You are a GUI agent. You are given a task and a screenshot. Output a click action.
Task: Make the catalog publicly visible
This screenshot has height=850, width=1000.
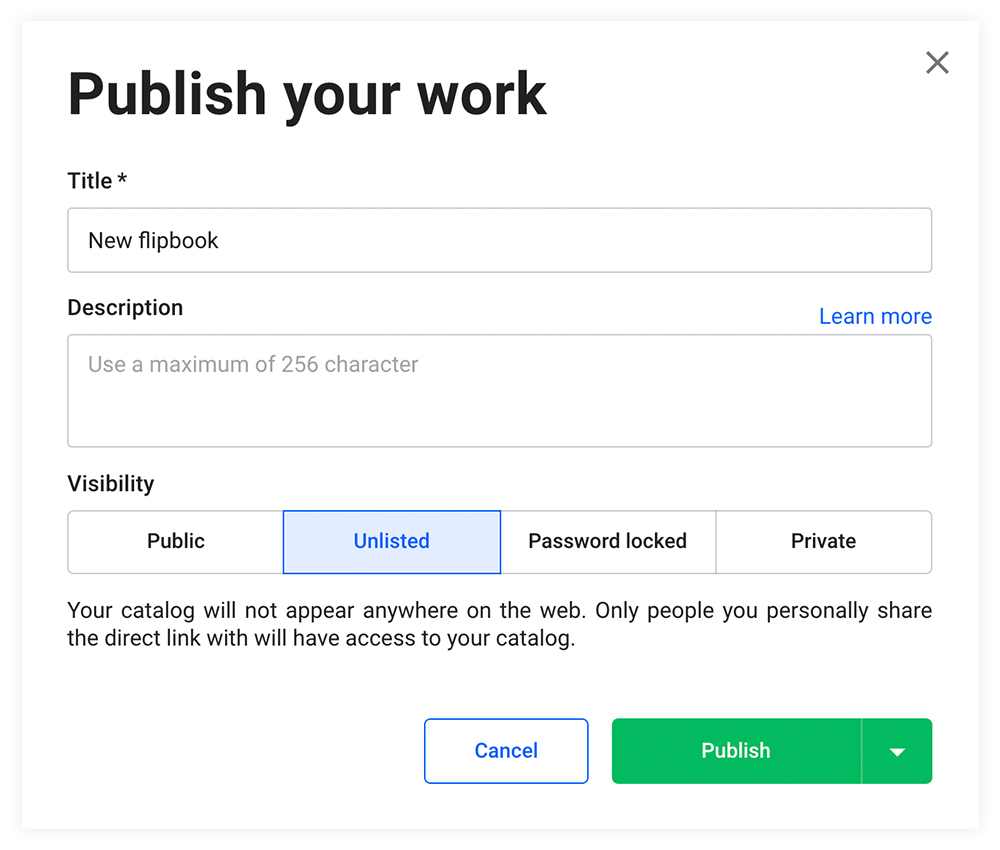(175, 541)
